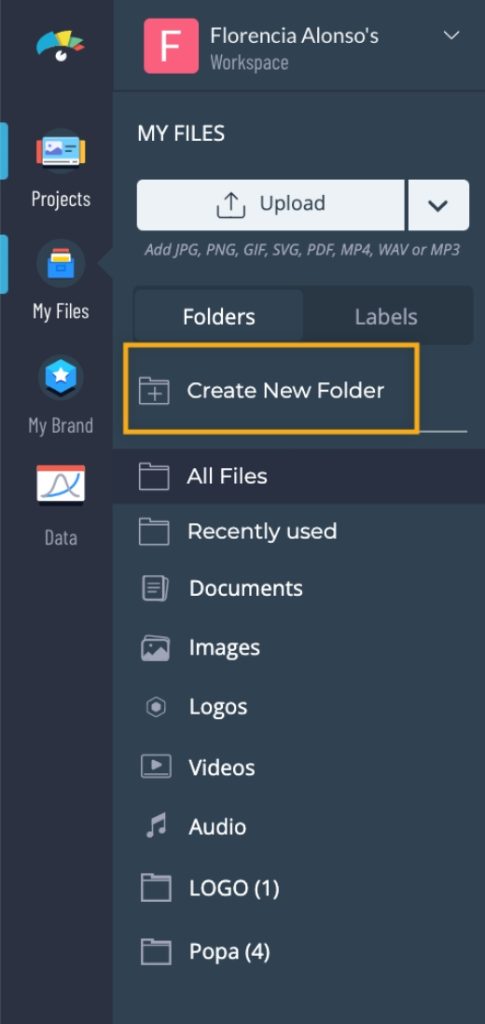The height and width of the screenshot is (1024, 485).
Task: Open the LOGO (1) folder
Action: point(299,888)
